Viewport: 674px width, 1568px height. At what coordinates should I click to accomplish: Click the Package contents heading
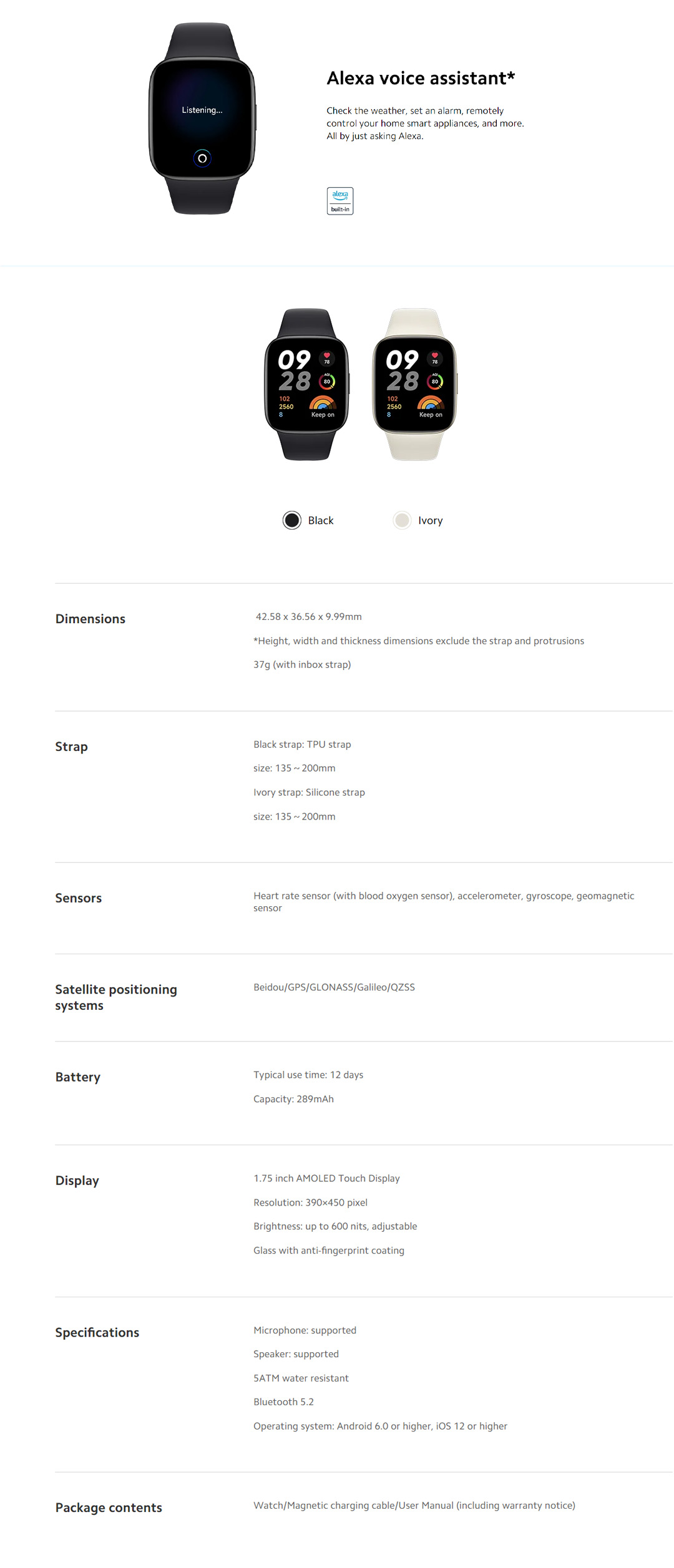click(x=109, y=1508)
